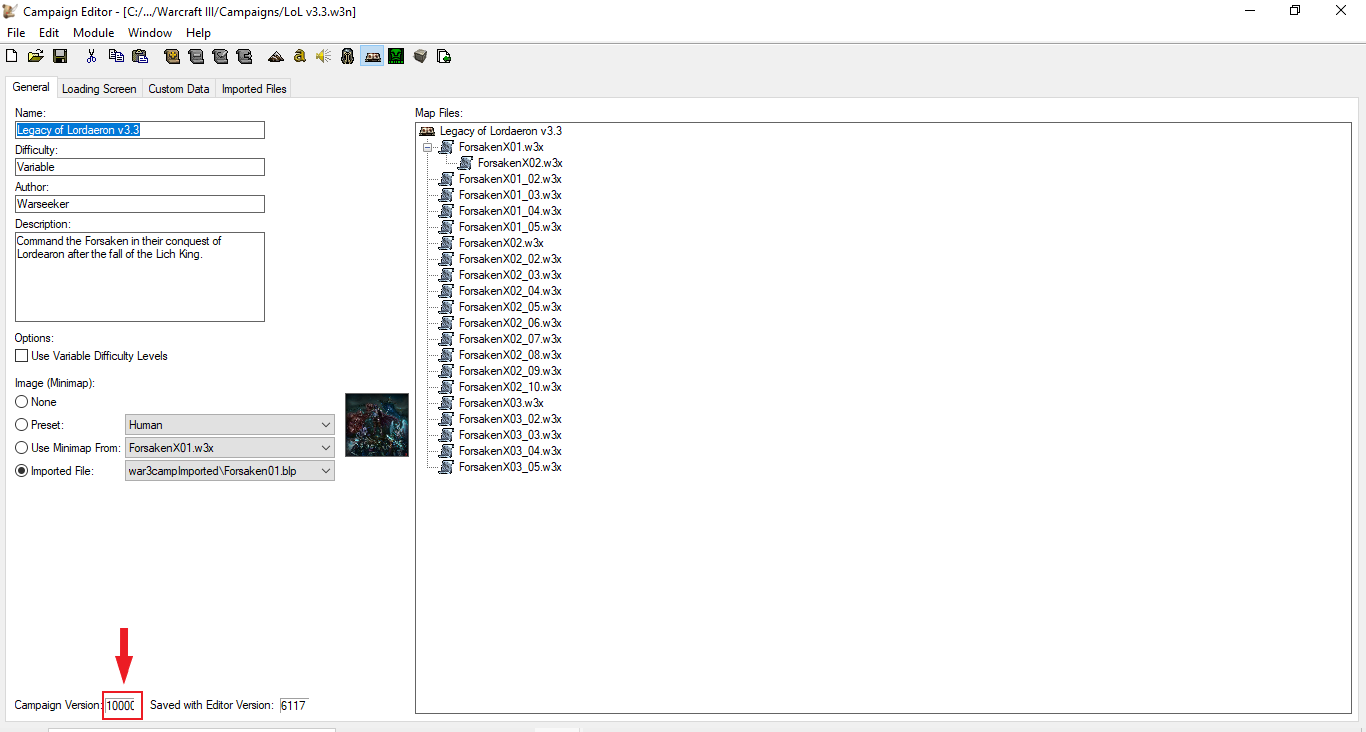This screenshot has height=732, width=1366.
Task: Click the campaign minimap preview image
Action: click(x=377, y=425)
